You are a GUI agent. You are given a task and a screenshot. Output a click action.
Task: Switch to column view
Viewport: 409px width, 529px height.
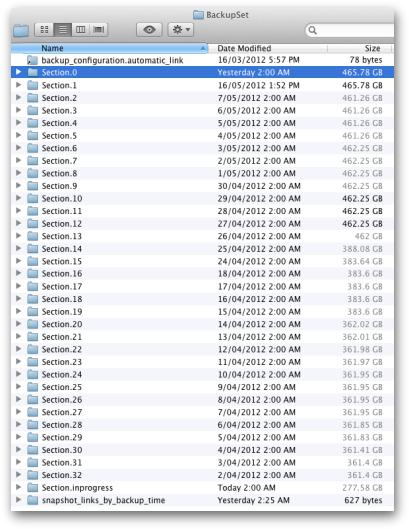[81, 30]
